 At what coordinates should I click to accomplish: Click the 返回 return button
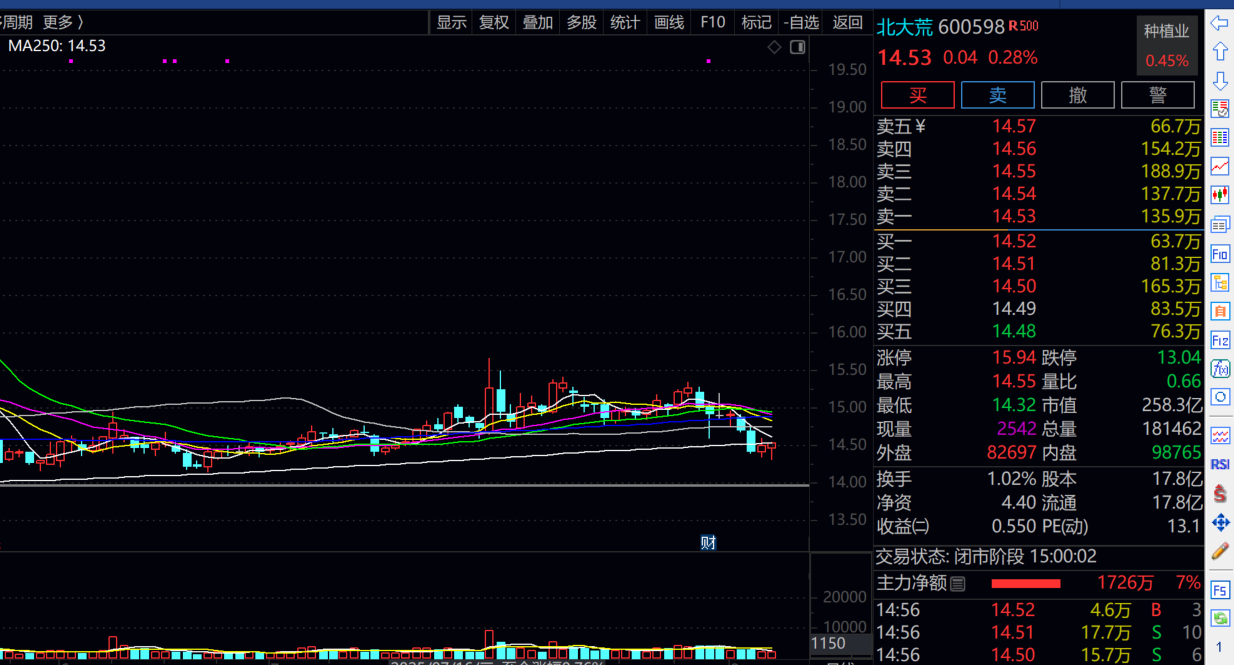tap(847, 22)
